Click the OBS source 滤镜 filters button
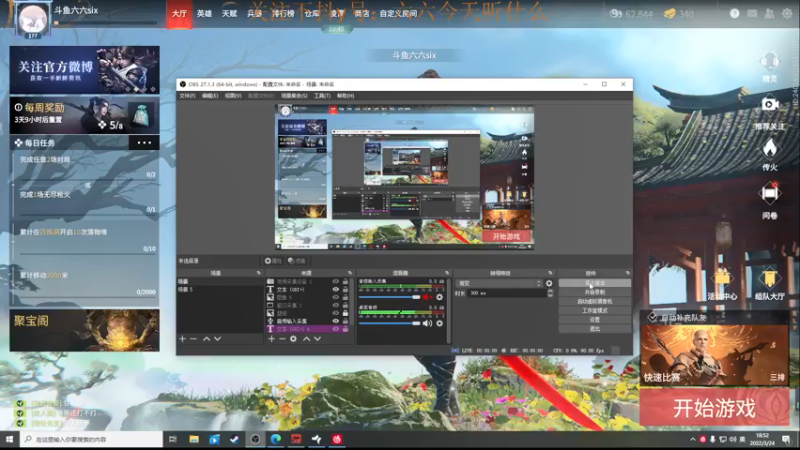 tap(296, 261)
